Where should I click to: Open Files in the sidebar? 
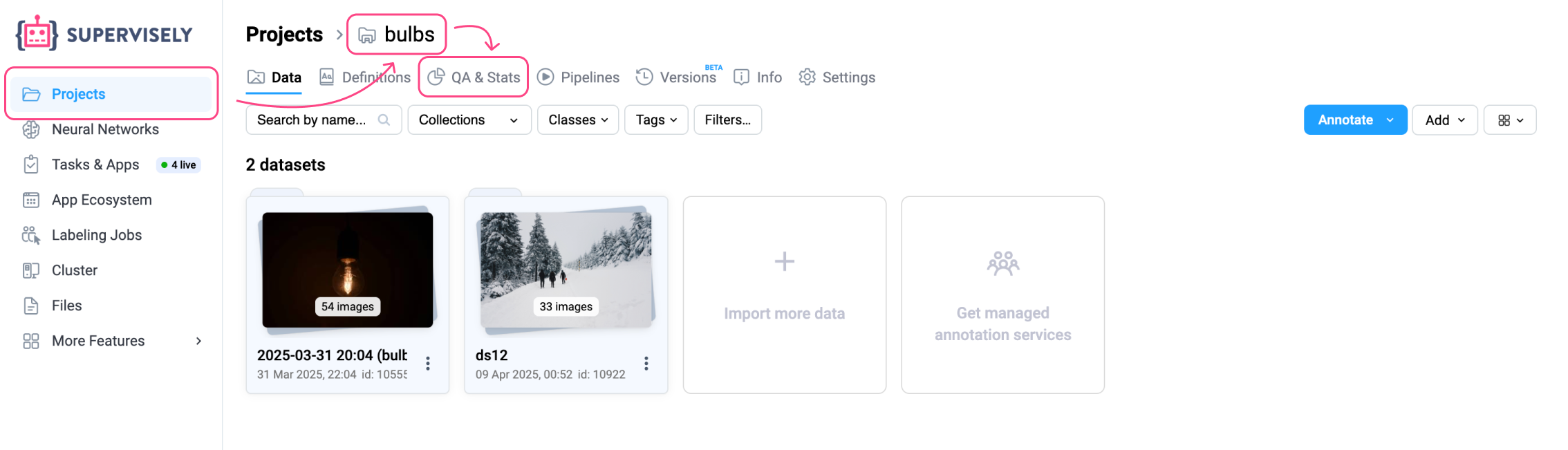(x=66, y=306)
